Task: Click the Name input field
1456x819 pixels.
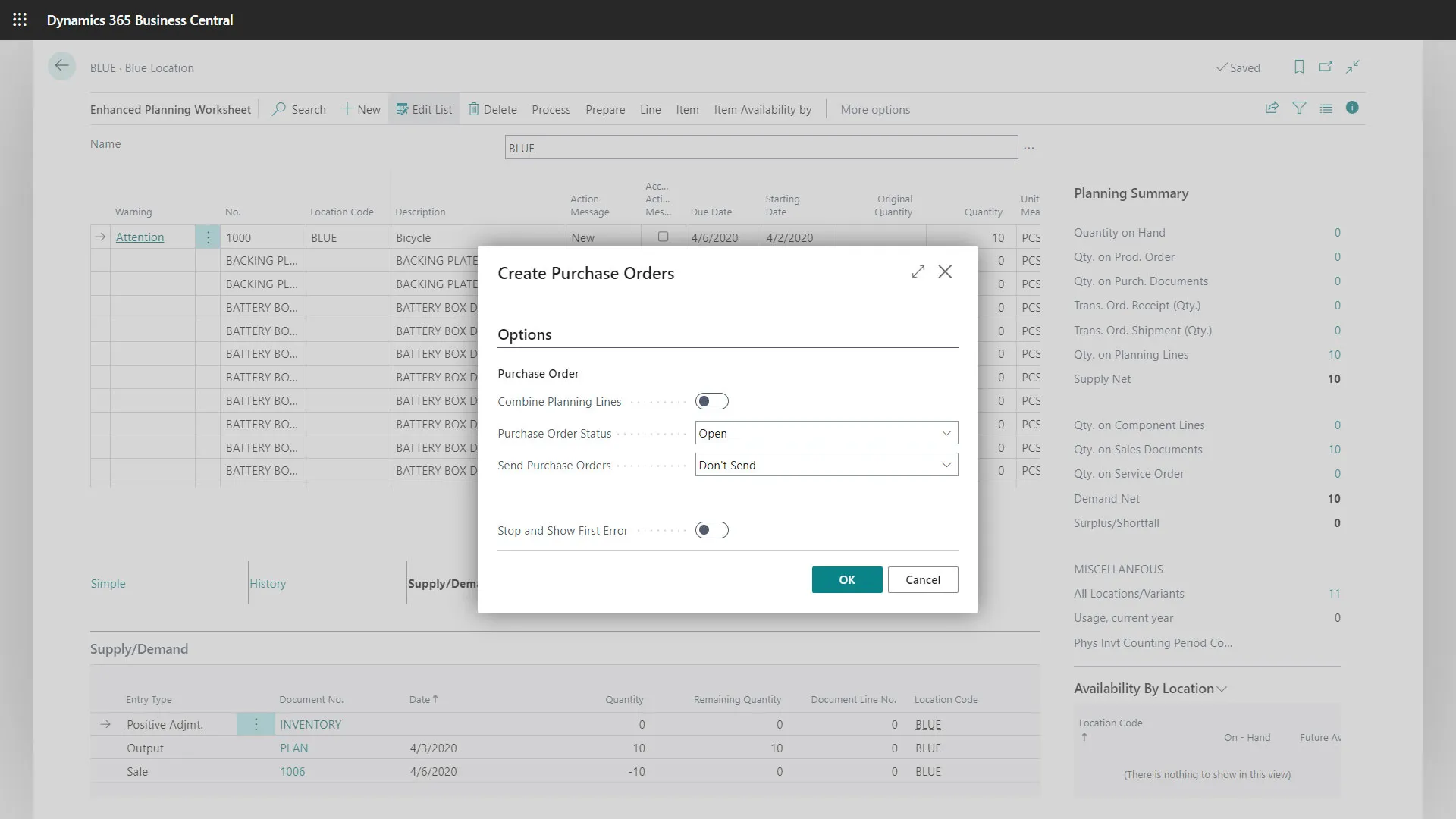Action: [x=761, y=148]
